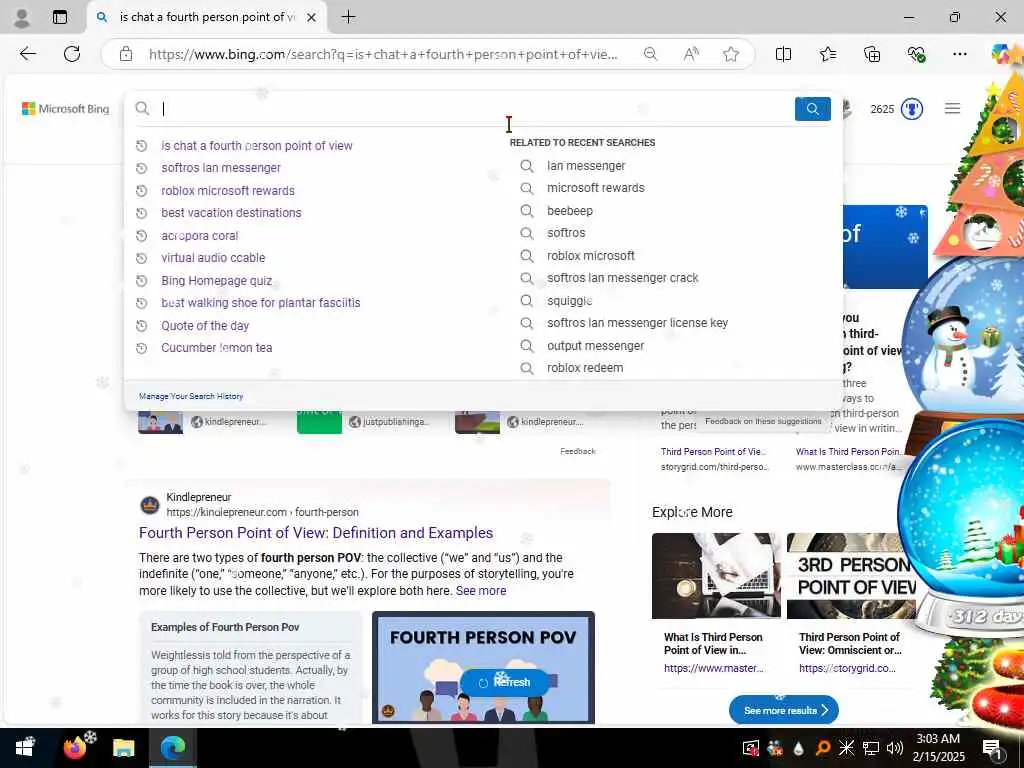The image size is (1024, 768).
Task: Pick related search 'output messenger'
Action: [x=596, y=346]
